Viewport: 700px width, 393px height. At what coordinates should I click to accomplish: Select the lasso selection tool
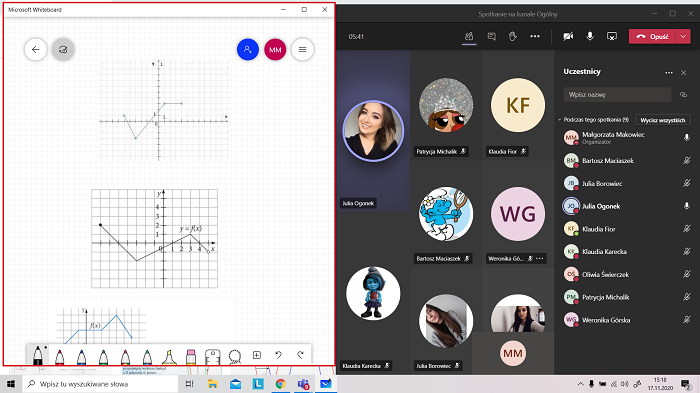click(235, 356)
